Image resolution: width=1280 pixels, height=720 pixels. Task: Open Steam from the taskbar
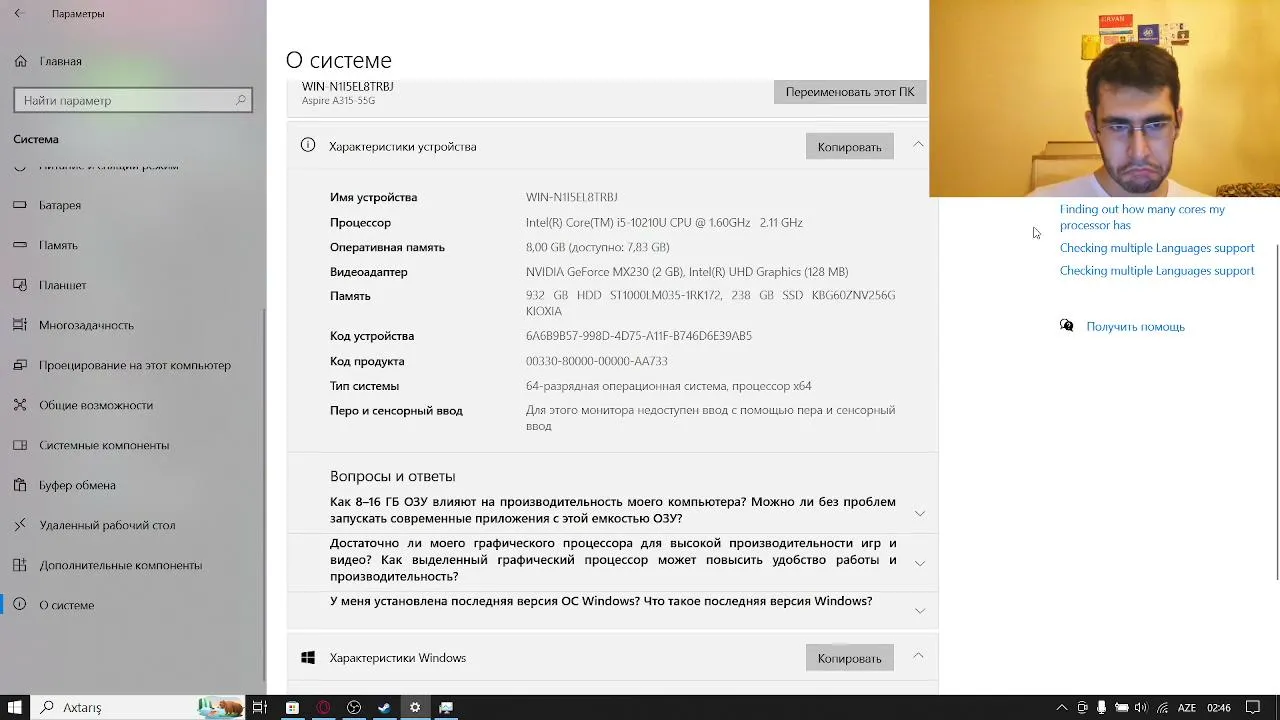[x=384, y=707]
